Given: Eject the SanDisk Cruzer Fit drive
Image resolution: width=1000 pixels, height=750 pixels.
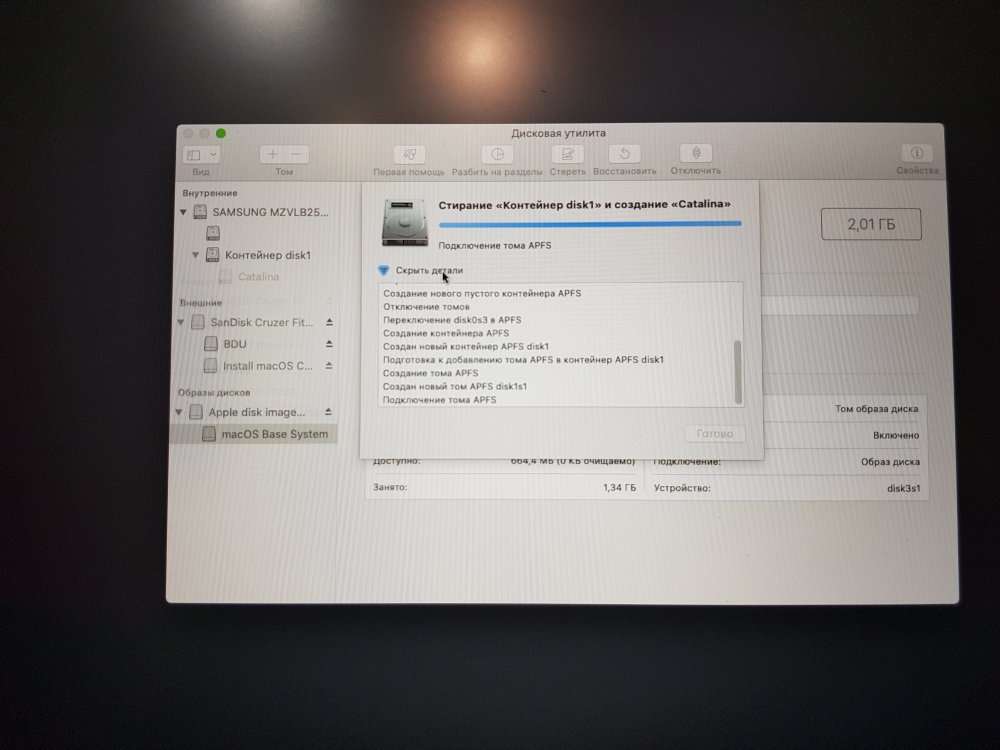Looking at the screenshot, I should click(330, 322).
